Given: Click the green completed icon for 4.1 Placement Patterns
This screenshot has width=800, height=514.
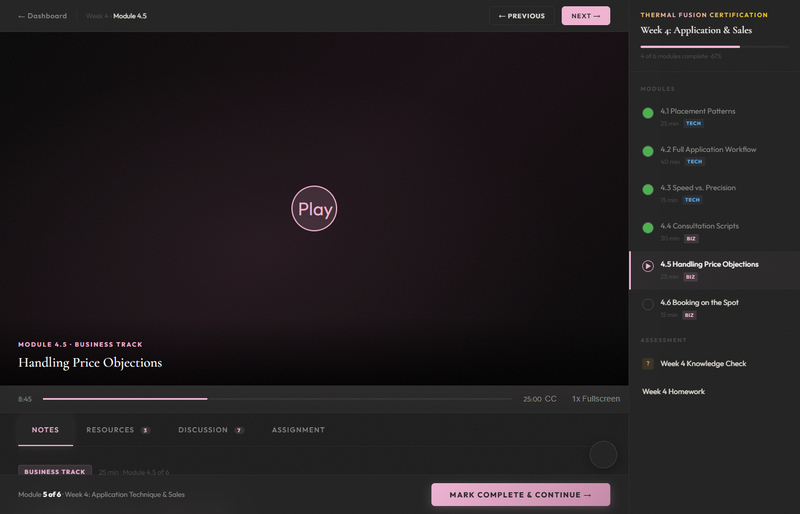Looking at the screenshot, I should click(x=648, y=113).
